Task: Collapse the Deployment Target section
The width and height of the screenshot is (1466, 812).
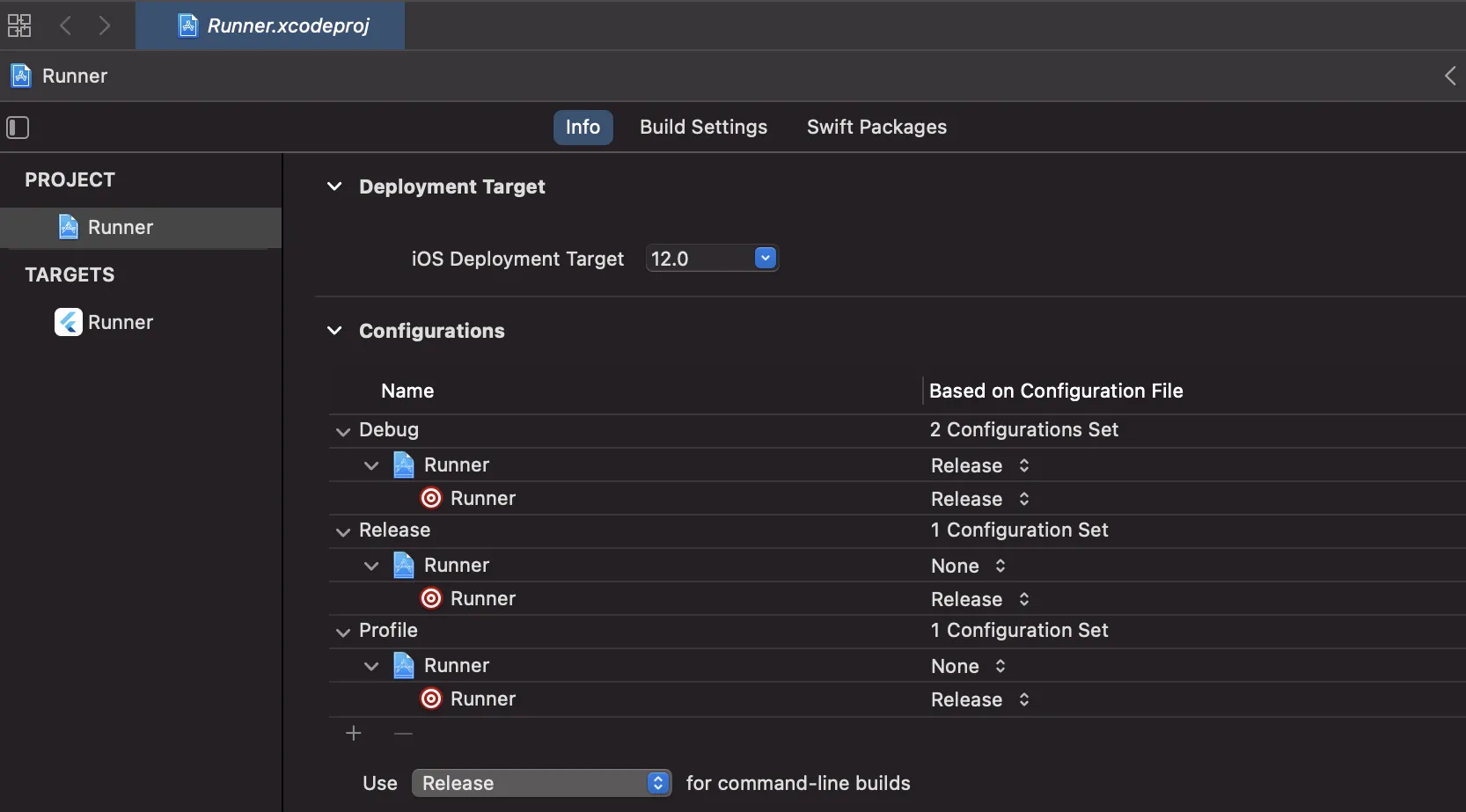Action: coord(334,187)
